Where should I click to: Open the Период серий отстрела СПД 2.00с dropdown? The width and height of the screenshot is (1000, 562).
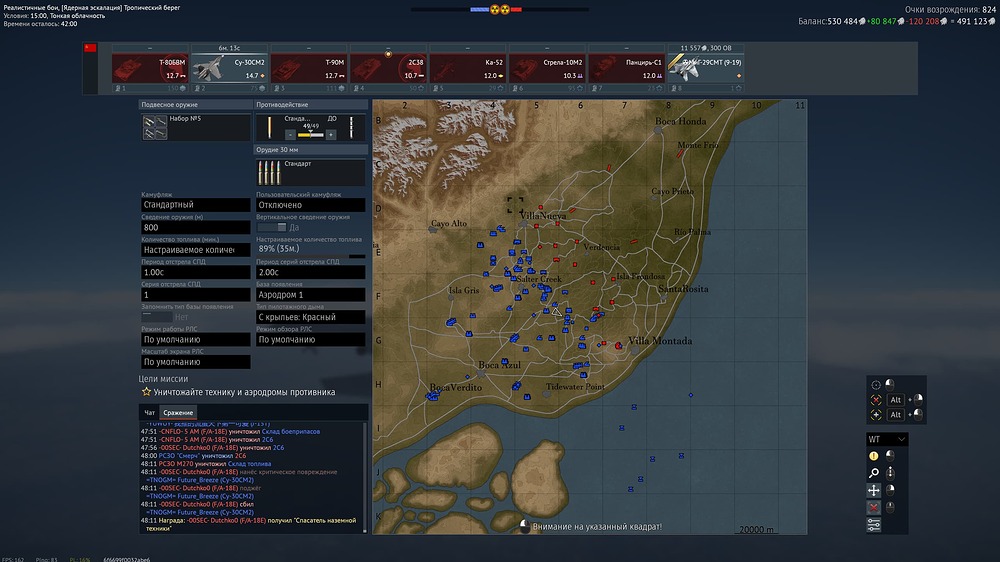(x=311, y=272)
